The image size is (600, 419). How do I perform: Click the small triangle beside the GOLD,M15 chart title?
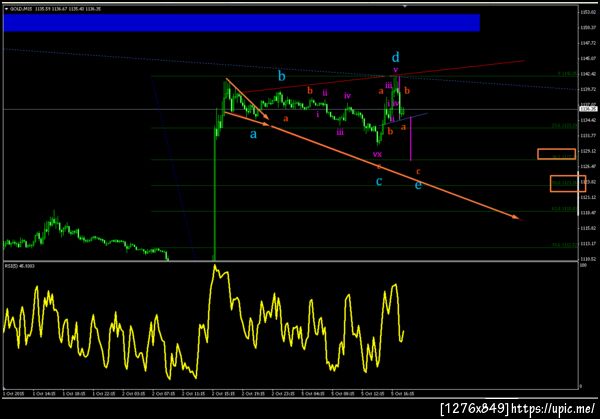7,9
